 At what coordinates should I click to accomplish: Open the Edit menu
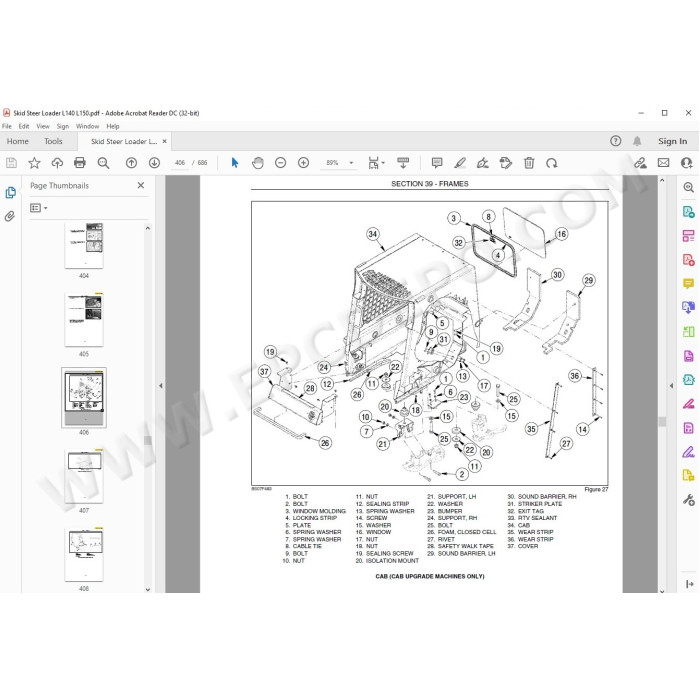coord(24,126)
